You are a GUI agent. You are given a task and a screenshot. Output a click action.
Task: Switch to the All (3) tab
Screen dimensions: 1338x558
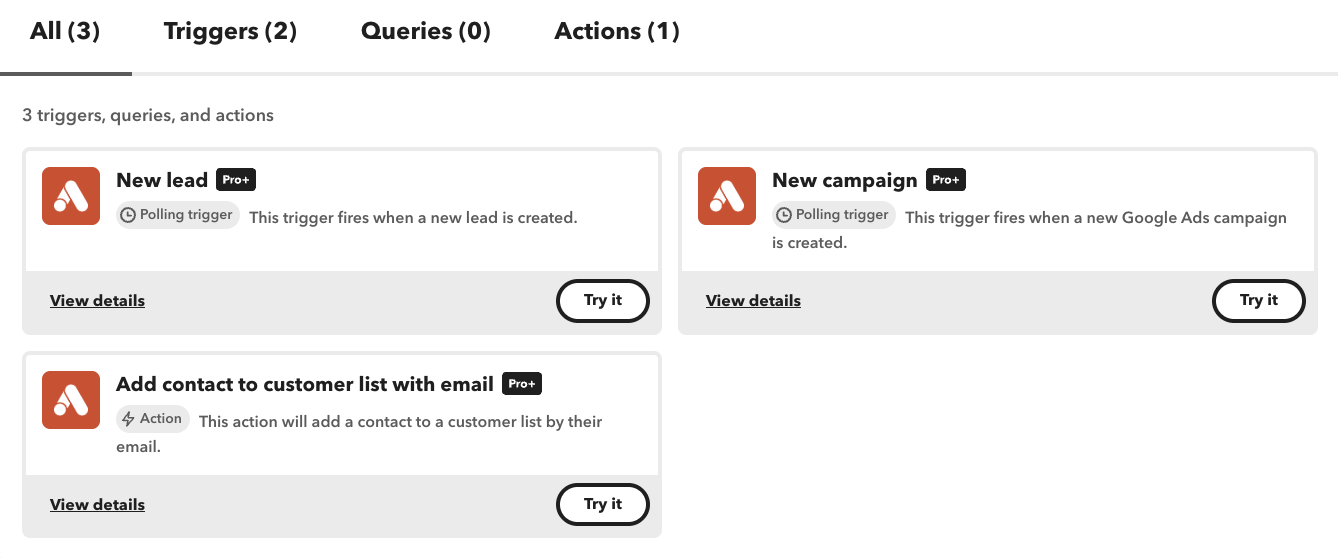point(65,32)
